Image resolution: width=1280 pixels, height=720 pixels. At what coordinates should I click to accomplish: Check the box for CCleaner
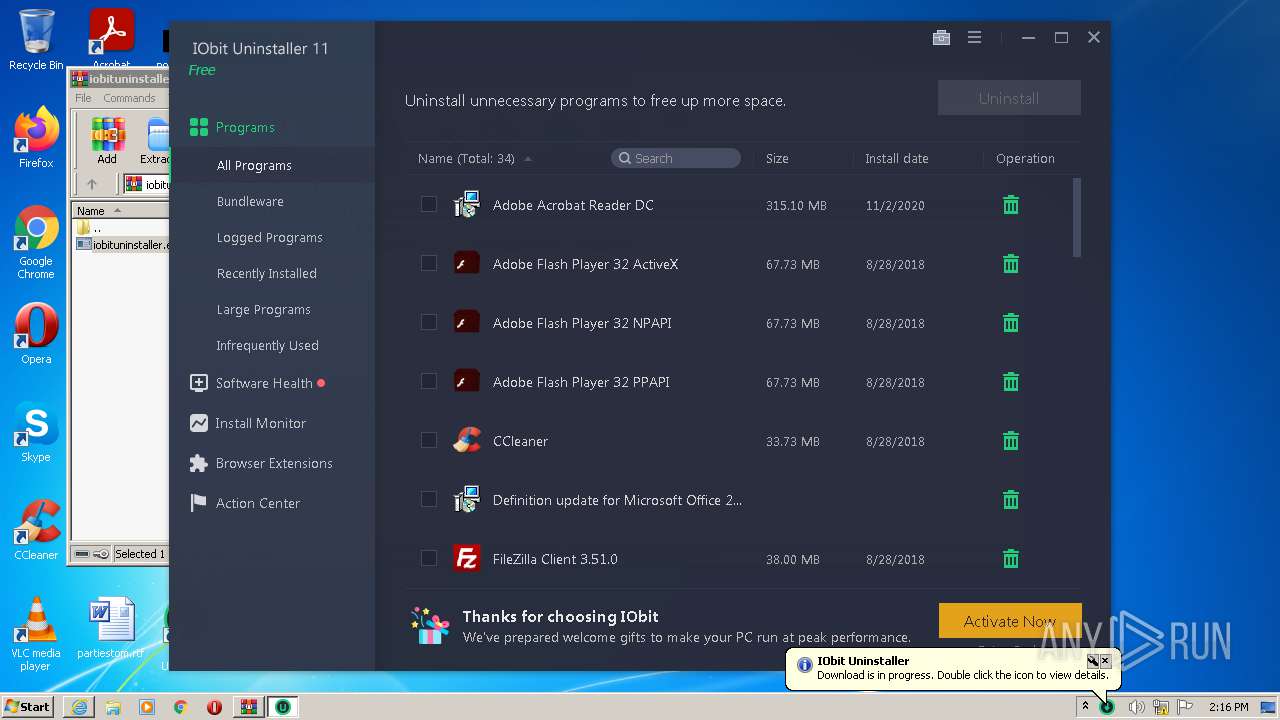tap(429, 440)
